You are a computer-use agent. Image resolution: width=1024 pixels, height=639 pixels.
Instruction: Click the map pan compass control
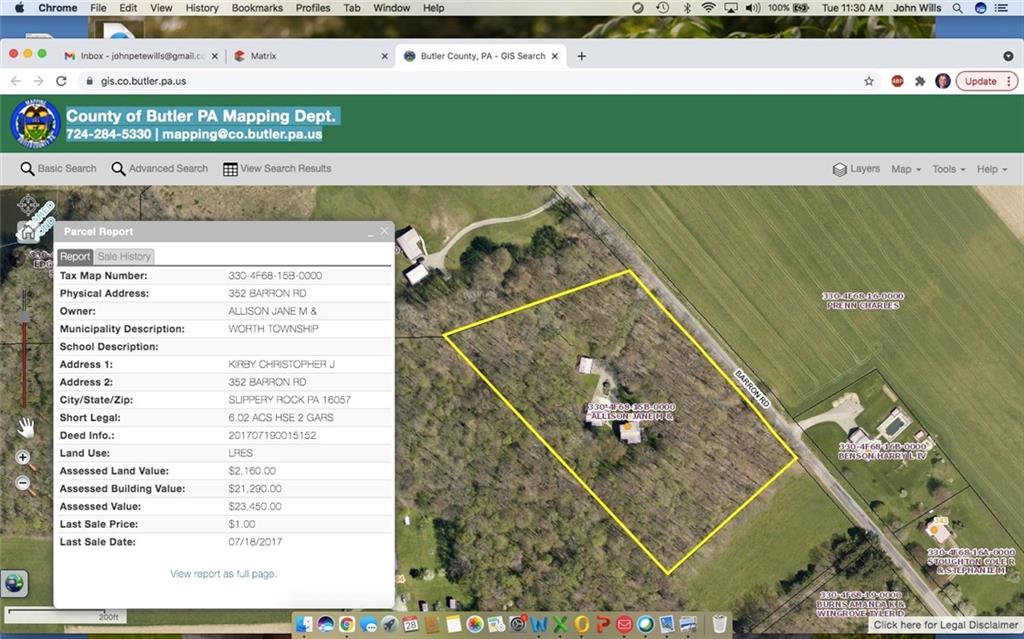coord(27,205)
